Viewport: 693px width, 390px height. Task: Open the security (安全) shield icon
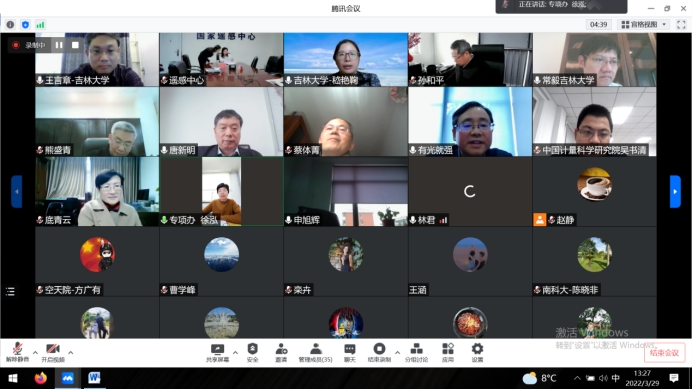[x=252, y=353]
